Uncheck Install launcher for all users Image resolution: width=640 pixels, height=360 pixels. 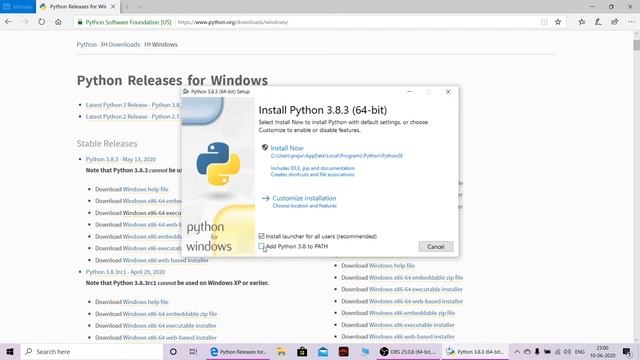click(261, 236)
